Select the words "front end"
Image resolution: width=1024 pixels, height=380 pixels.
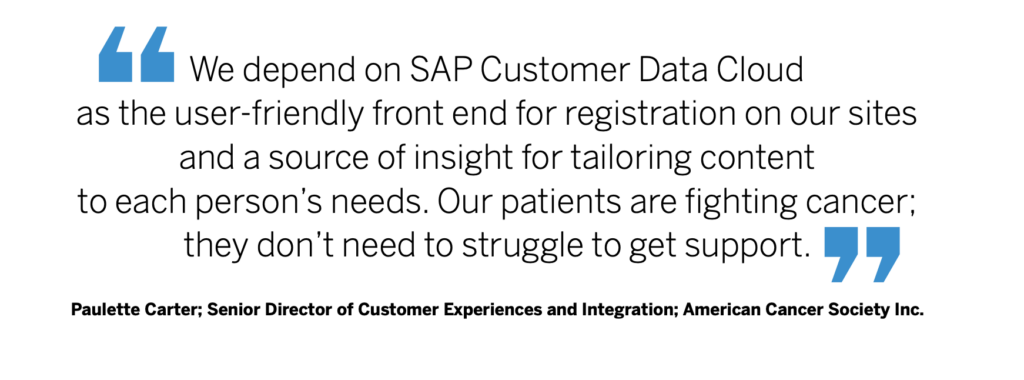pyautogui.click(x=443, y=116)
